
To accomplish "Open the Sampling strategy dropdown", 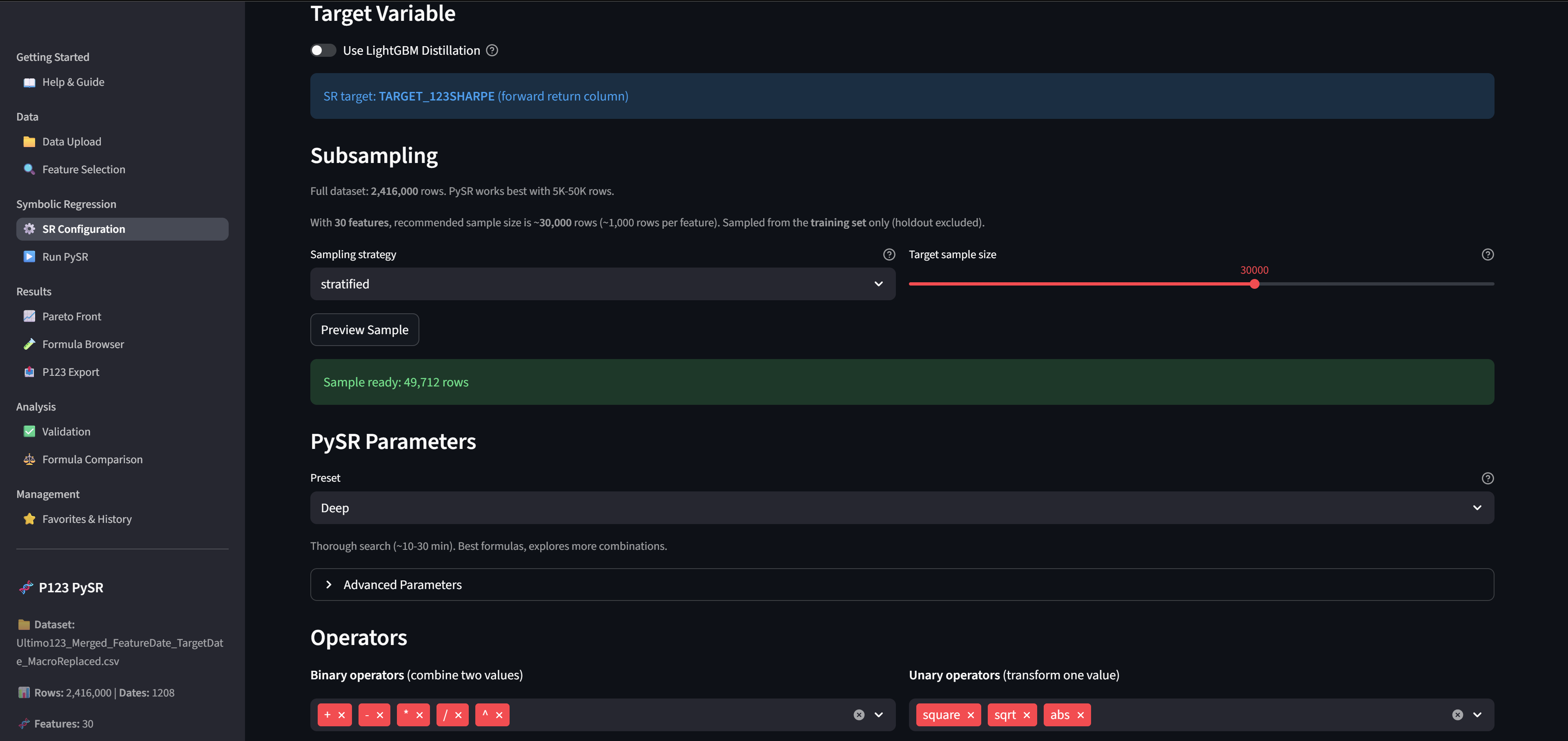I will point(602,284).
